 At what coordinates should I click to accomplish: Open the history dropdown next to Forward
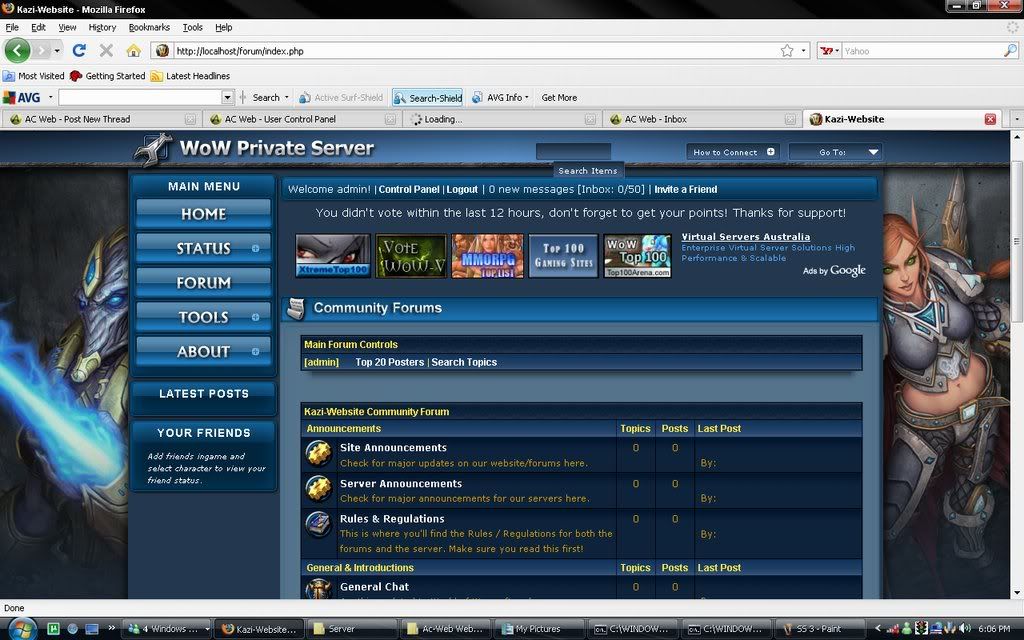(x=57, y=51)
